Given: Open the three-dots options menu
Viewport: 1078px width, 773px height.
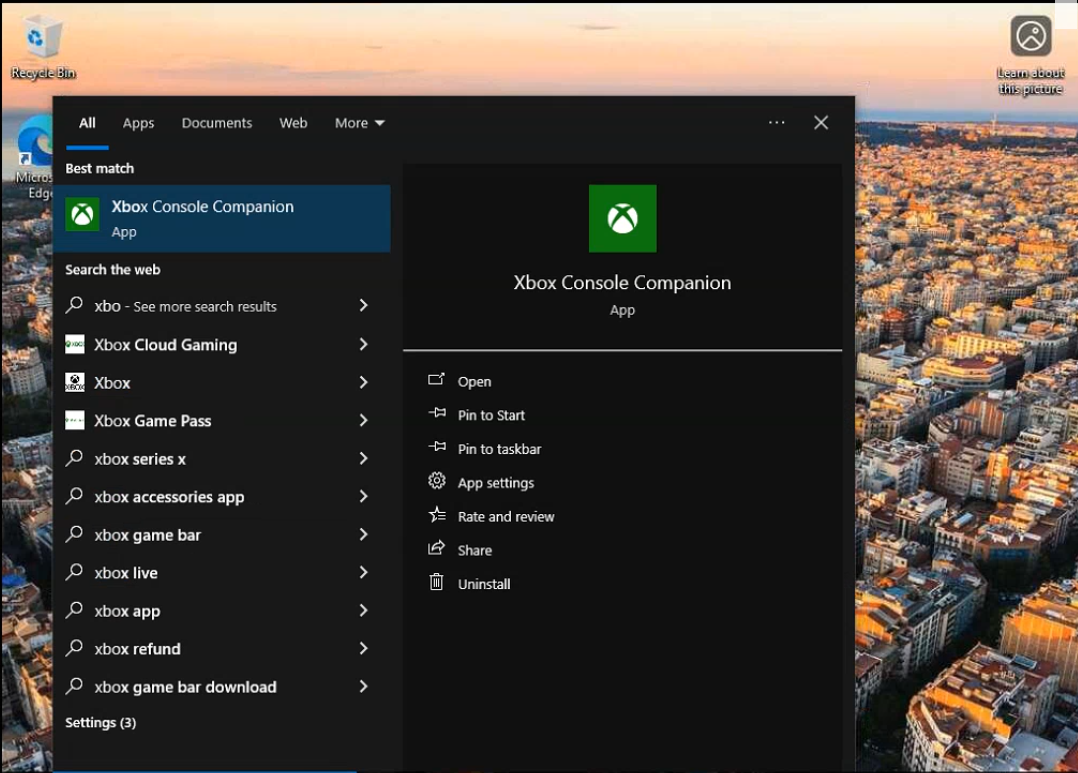Looking at the screenshot, I should (x=777, y=122).
